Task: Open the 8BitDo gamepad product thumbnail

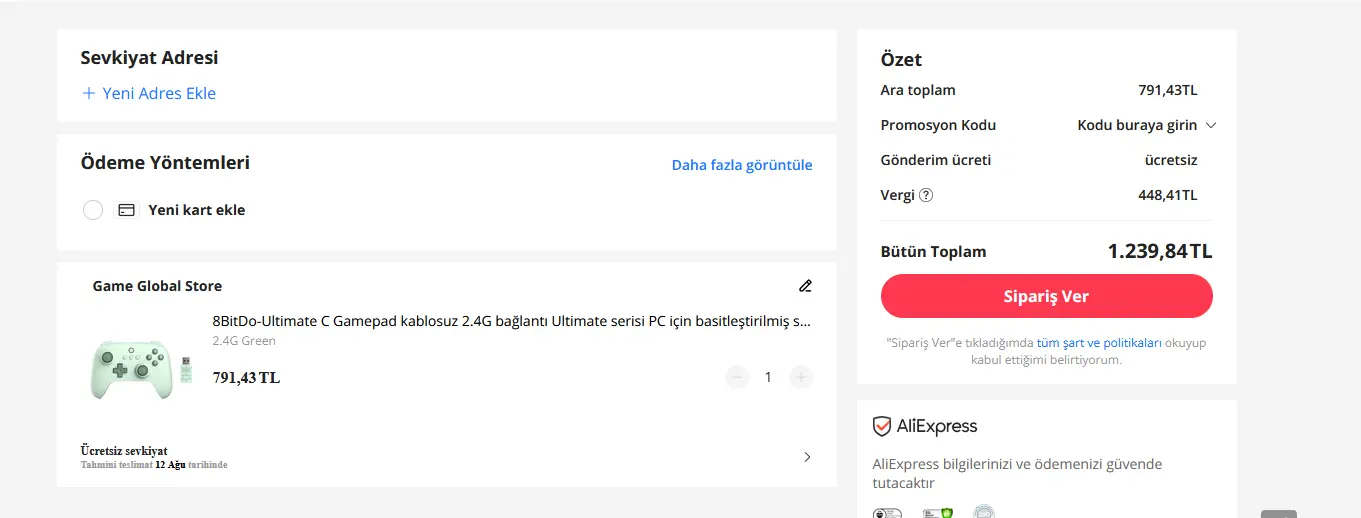Action: (x=143, y=370)
